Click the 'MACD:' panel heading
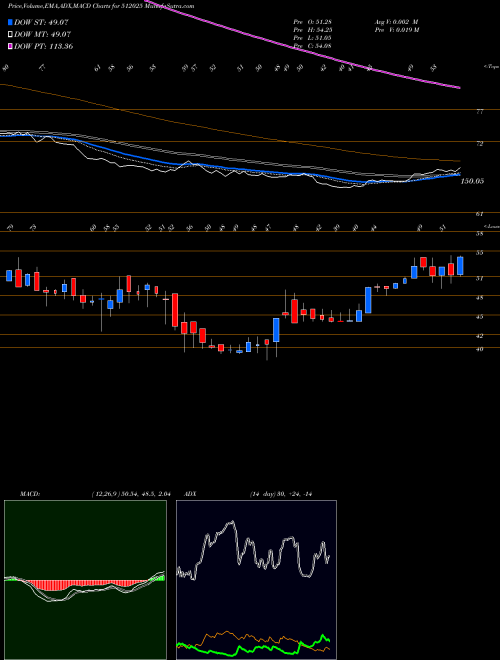Image resolution: width=500 pixels, height=660 pixels. click(x=30, y=494)
